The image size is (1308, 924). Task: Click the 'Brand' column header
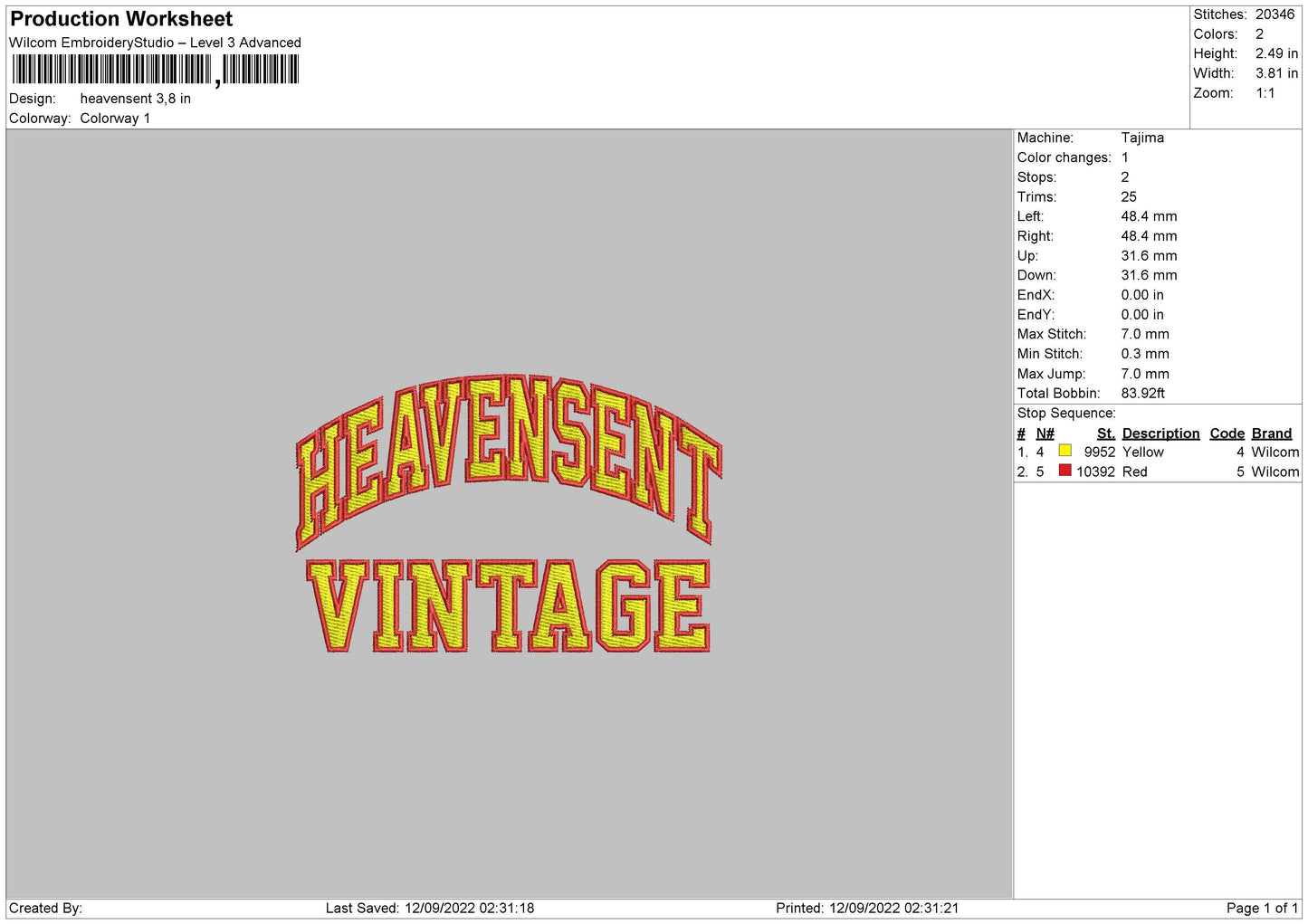(x=1272, y=433)
